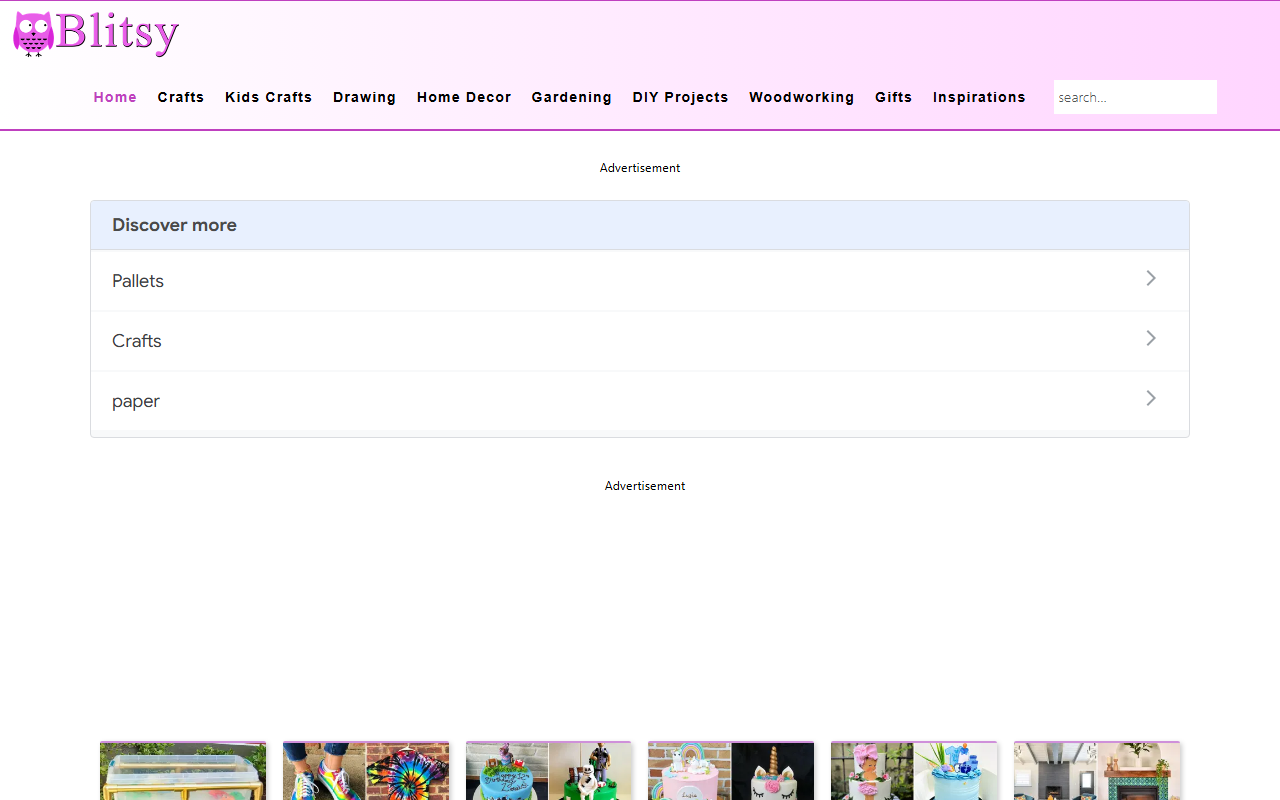Open the Home Decor category
The height and width of the screenshot is (800, 1280).
464,97
